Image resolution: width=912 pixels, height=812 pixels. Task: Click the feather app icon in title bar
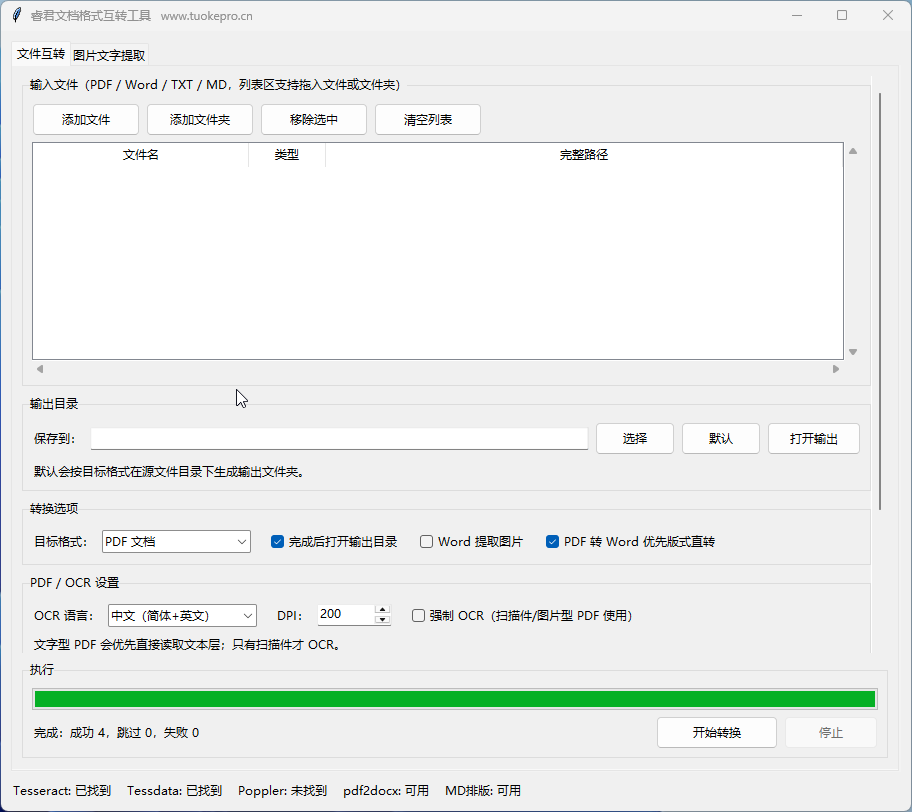[17, 15]
